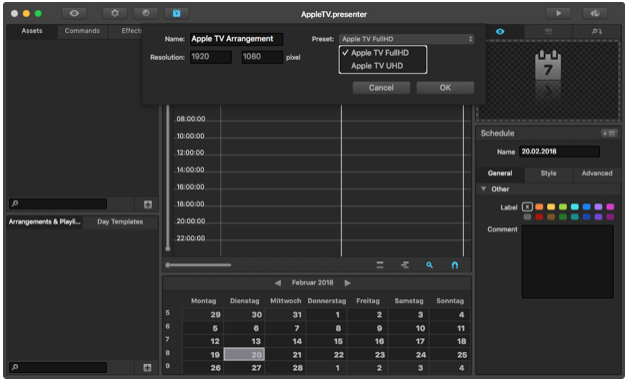Screen dimensions: 630x382
Task: Open the list inspector tab beside the eye
Action: pos(548,31)
